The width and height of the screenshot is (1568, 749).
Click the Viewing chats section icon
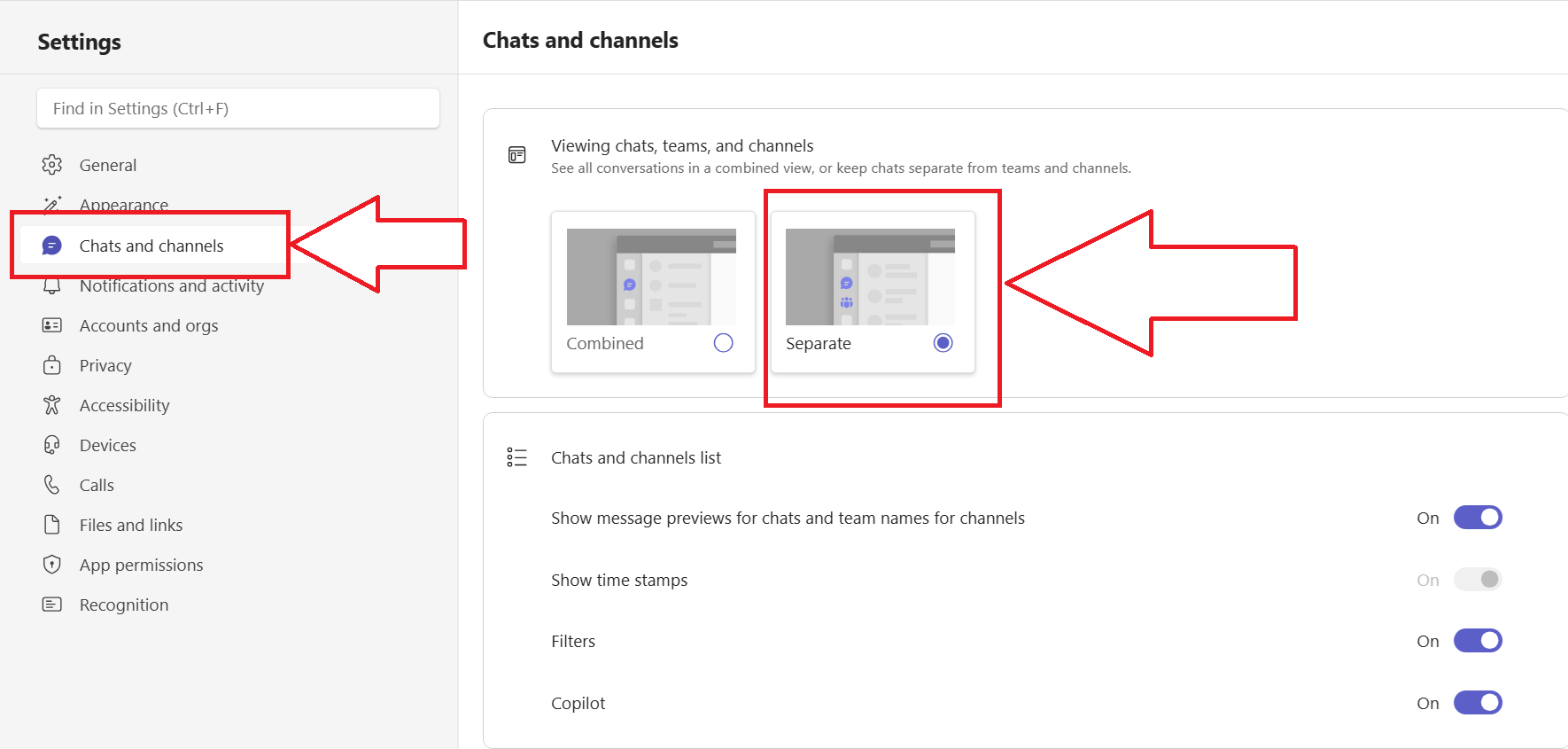pyautogui.click(x=517, y=155)
